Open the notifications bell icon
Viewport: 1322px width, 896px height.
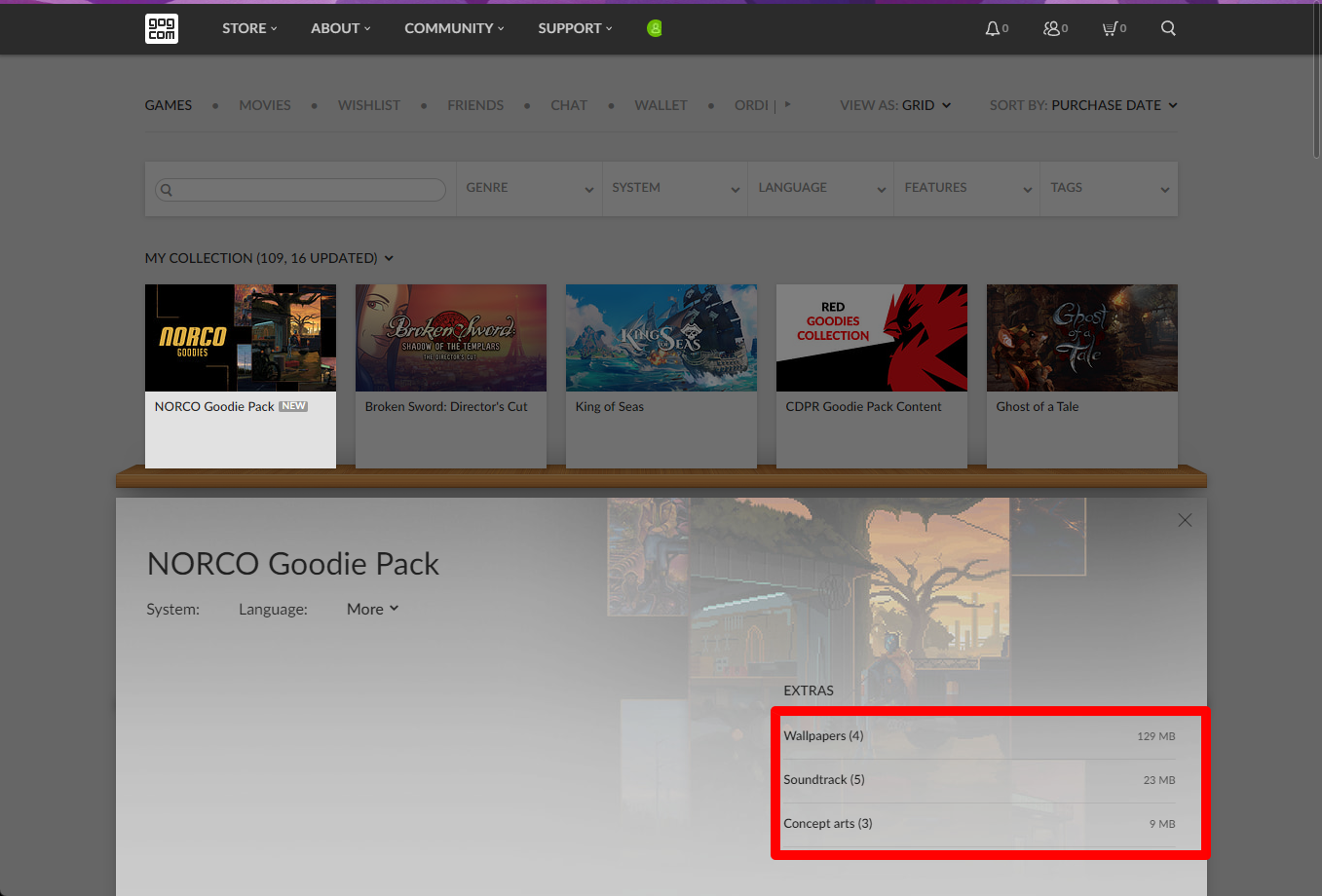[993, 28]
